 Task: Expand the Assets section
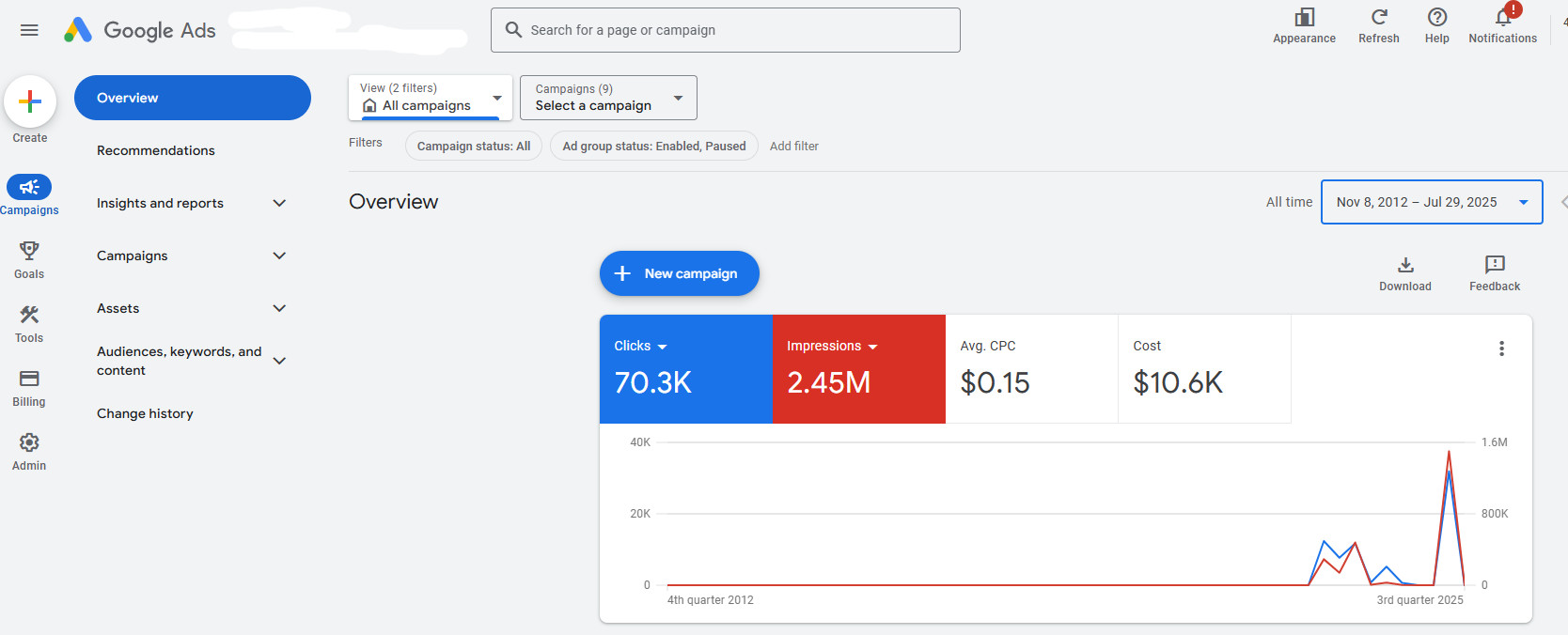click(x=279, y=308)
